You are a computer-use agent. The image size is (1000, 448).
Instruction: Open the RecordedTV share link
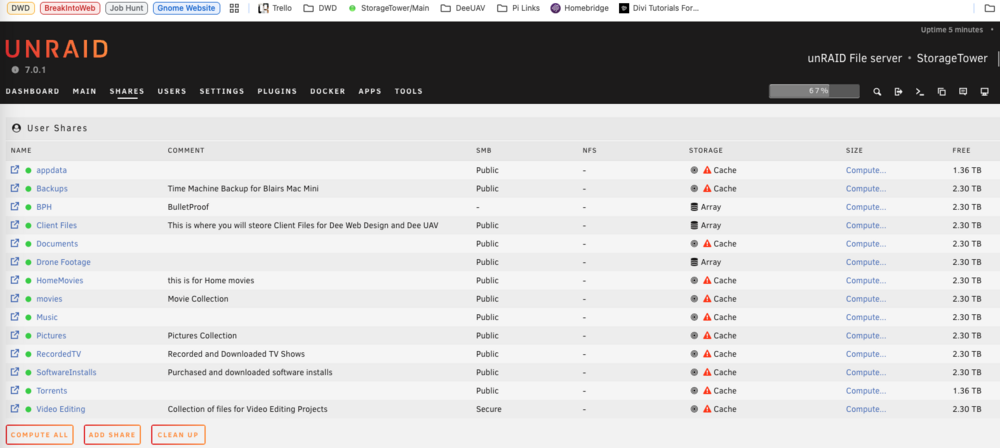[x=59, y=354]
